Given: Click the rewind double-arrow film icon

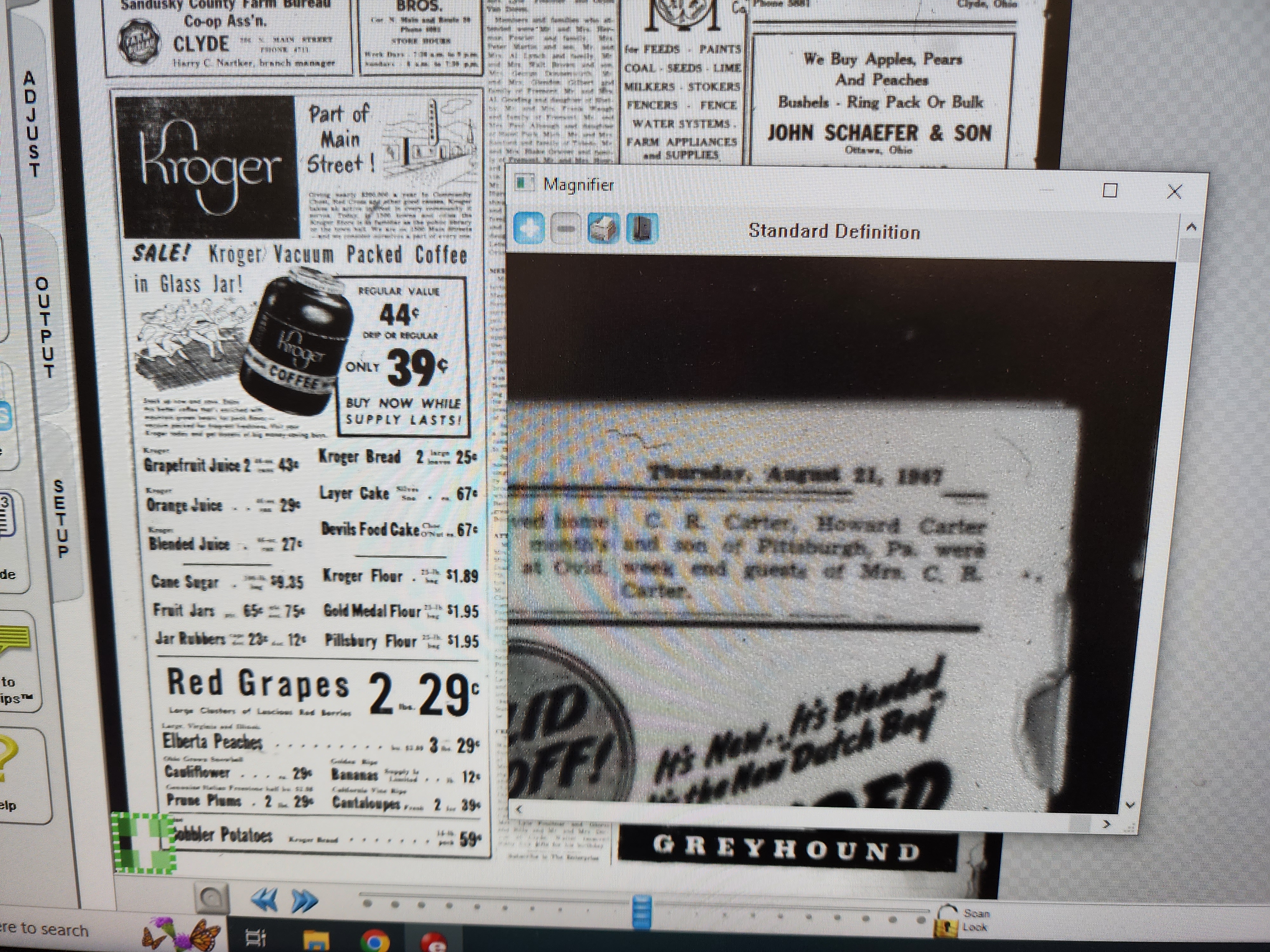Looking at the screenshot, I should [265, 900].
